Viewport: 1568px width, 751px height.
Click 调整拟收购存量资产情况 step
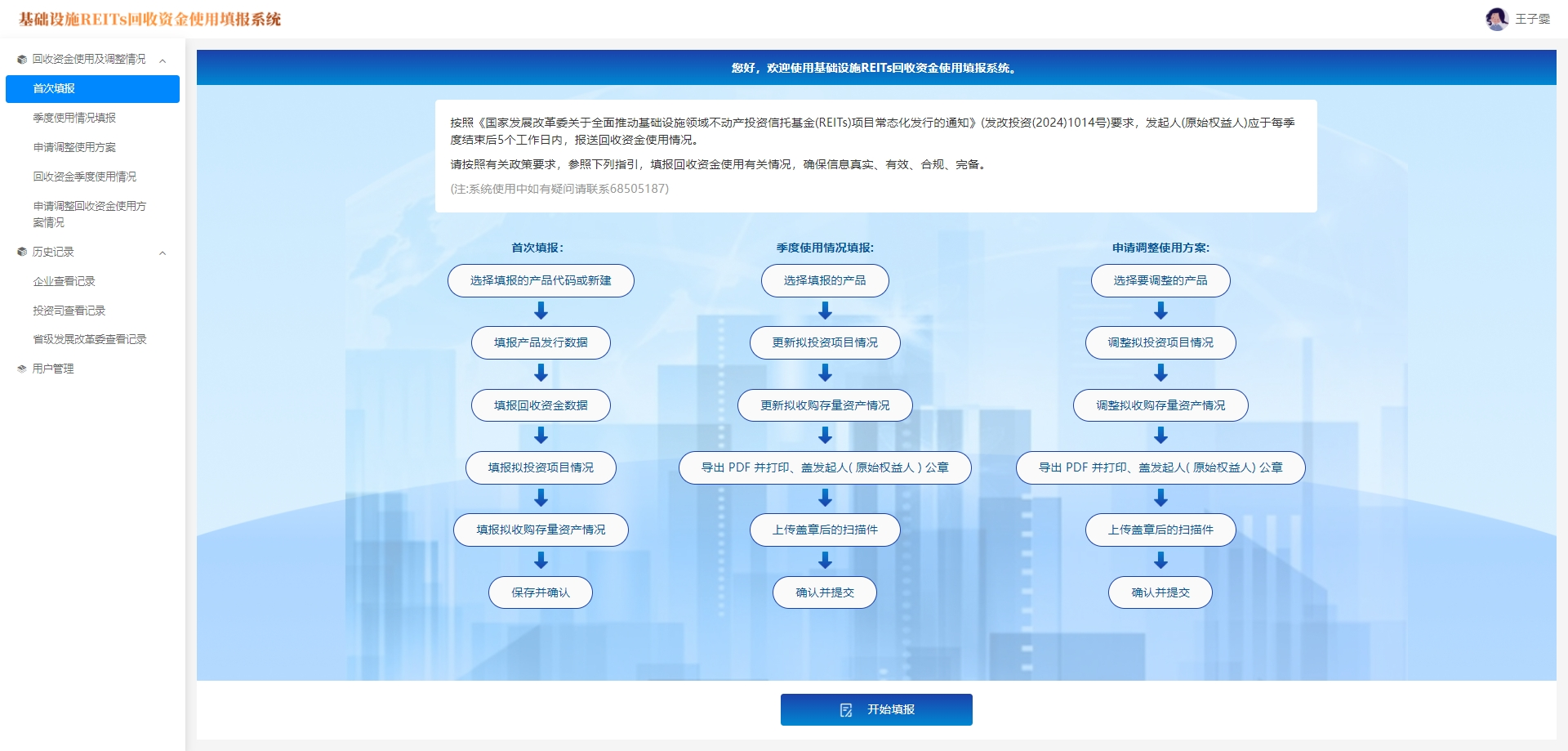[1160, 405]
